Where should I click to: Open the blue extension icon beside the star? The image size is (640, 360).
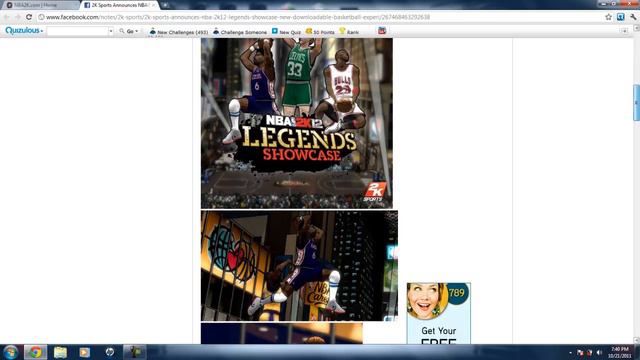point(620,17)
